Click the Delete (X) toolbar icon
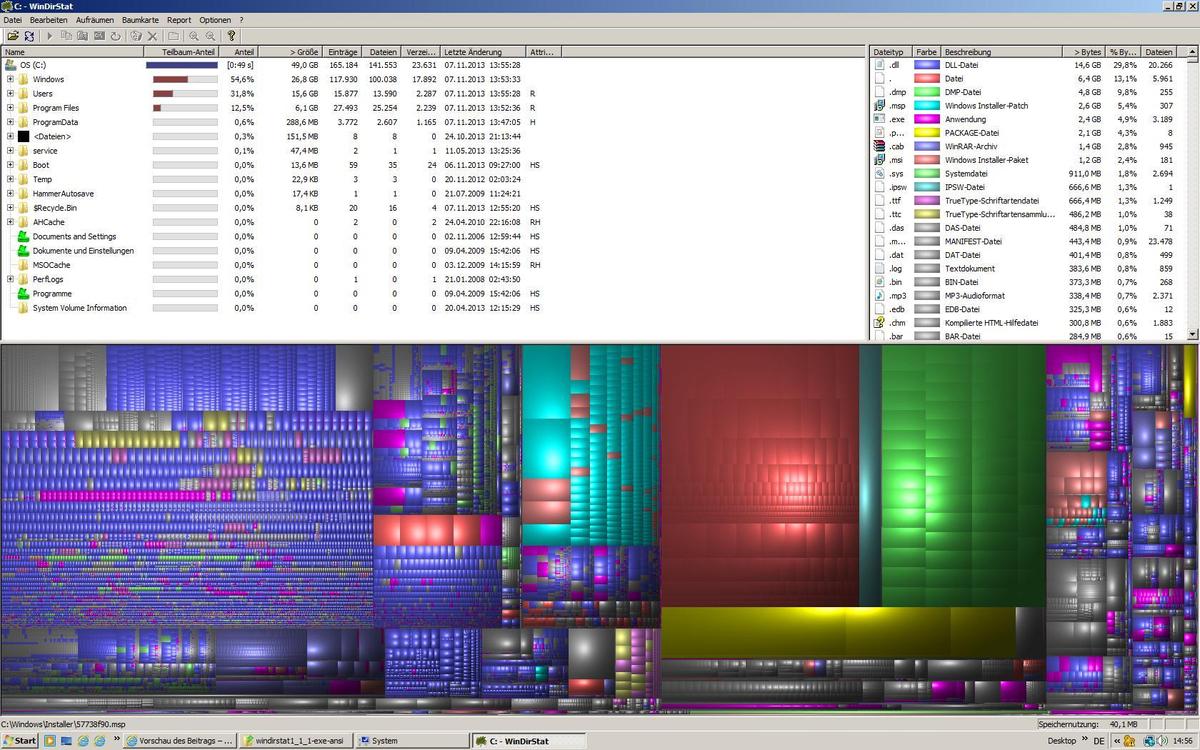The image size is (1200, 750). point(152,36)
